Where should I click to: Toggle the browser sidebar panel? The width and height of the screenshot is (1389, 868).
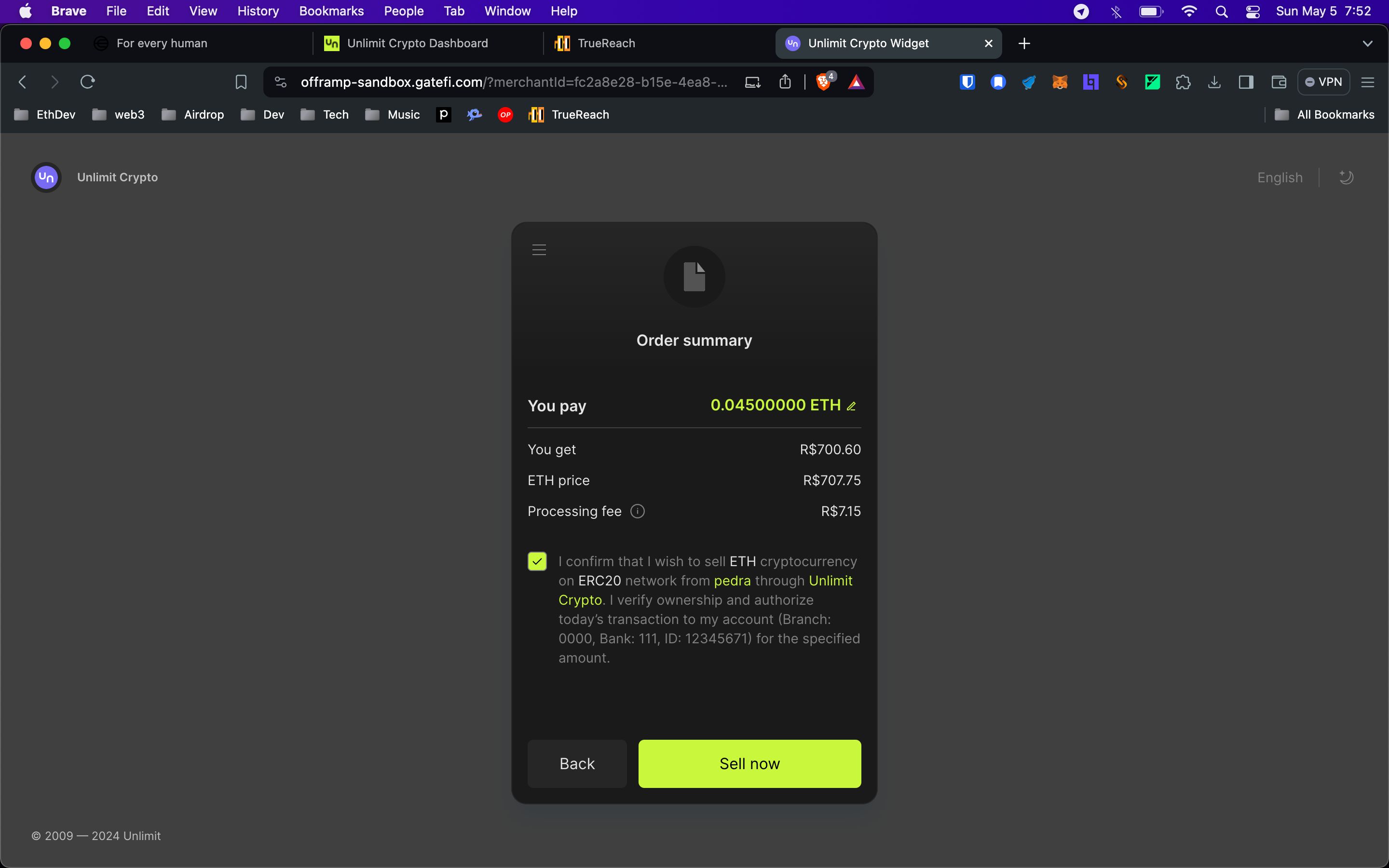[x=1246, y=82]
